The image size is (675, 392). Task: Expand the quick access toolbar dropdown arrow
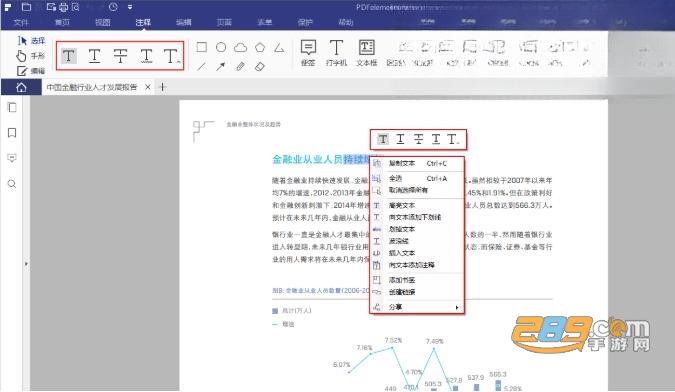coord(130,7)
